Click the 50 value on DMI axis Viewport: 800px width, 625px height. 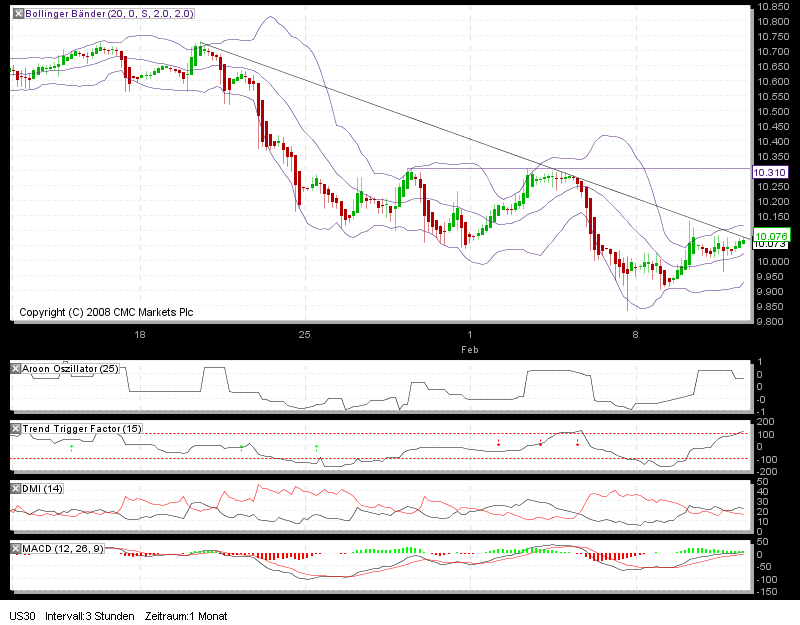tap(762, 482)
